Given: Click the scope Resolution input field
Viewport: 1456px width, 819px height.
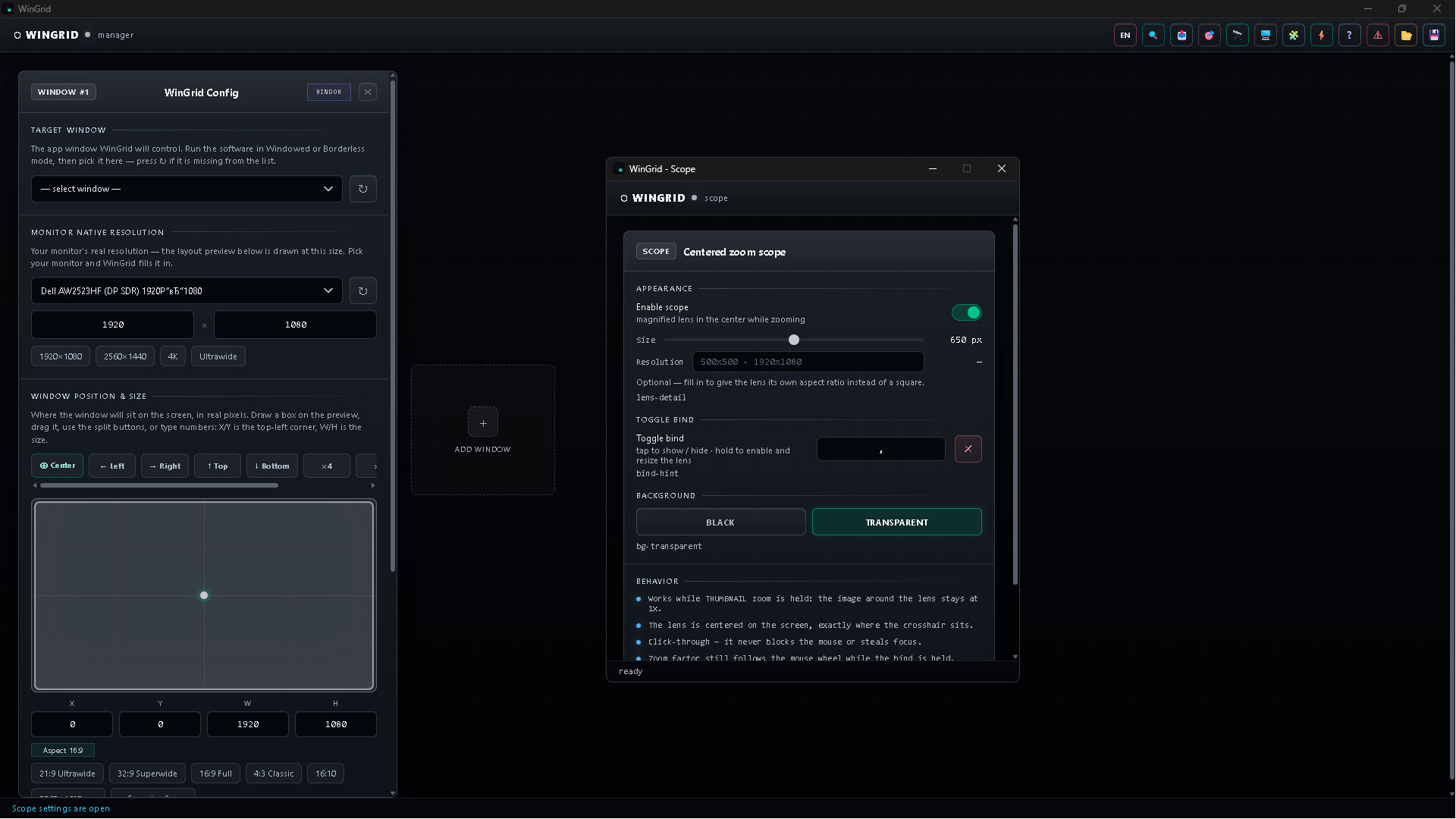Looking at the screenshot, I should pos(808,362).
